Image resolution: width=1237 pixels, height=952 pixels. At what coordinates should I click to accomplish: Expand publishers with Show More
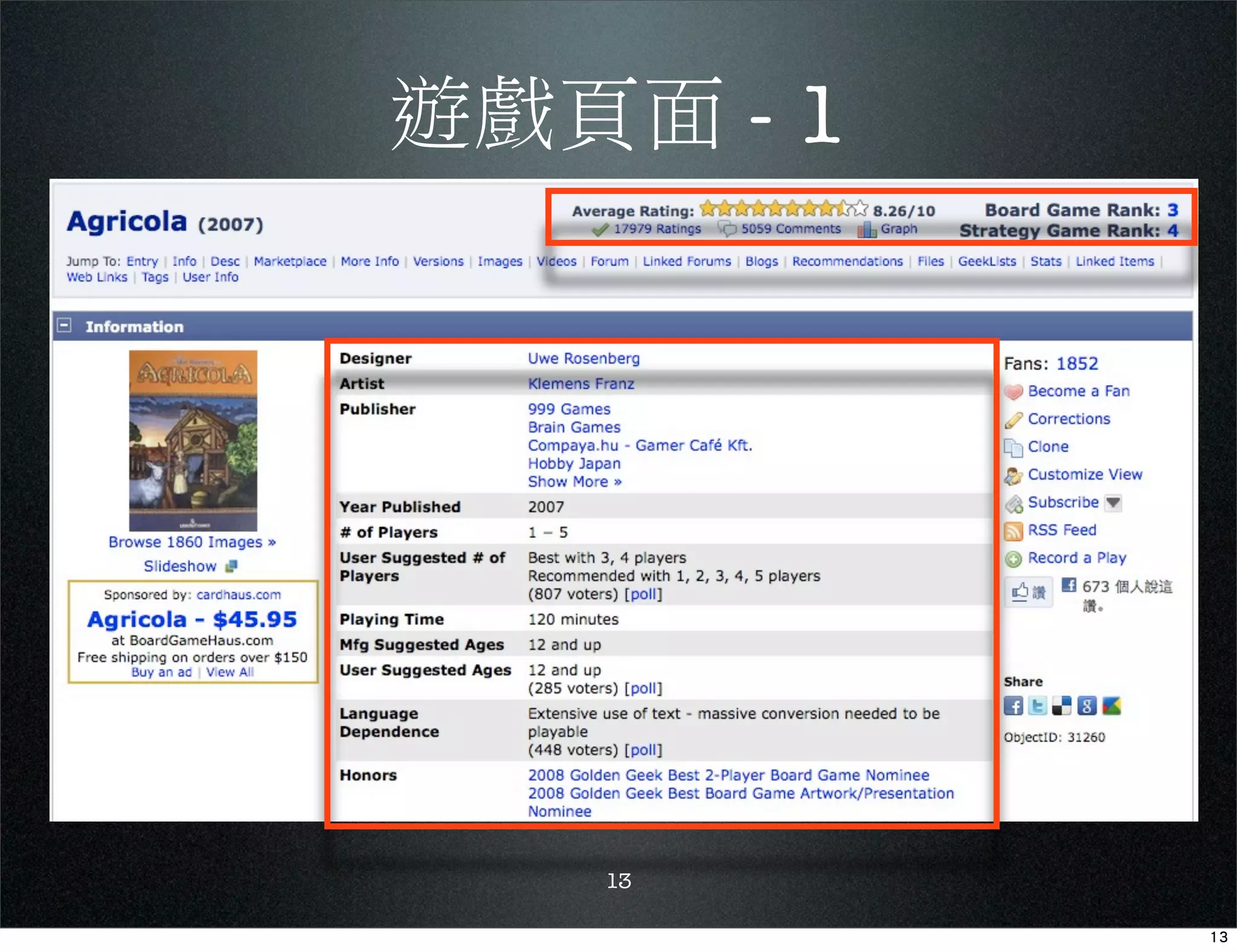(x=574, y=482)
